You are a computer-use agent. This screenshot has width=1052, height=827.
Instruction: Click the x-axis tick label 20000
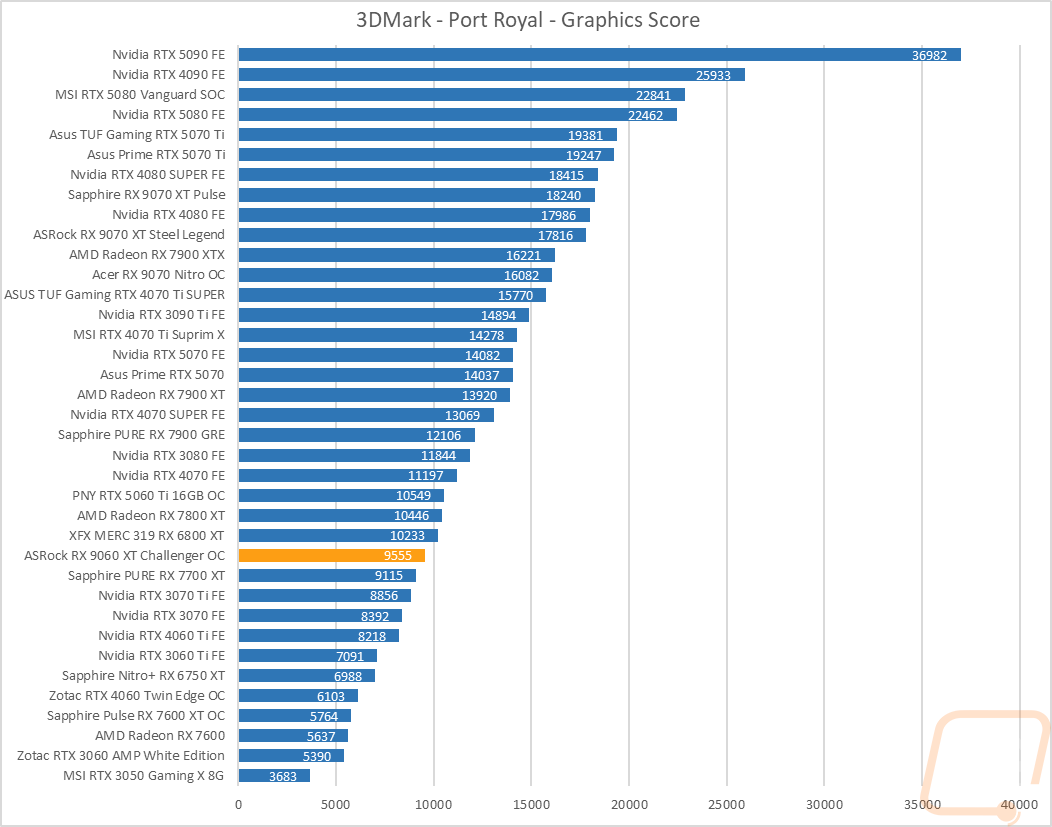click(x=629, y=805)
